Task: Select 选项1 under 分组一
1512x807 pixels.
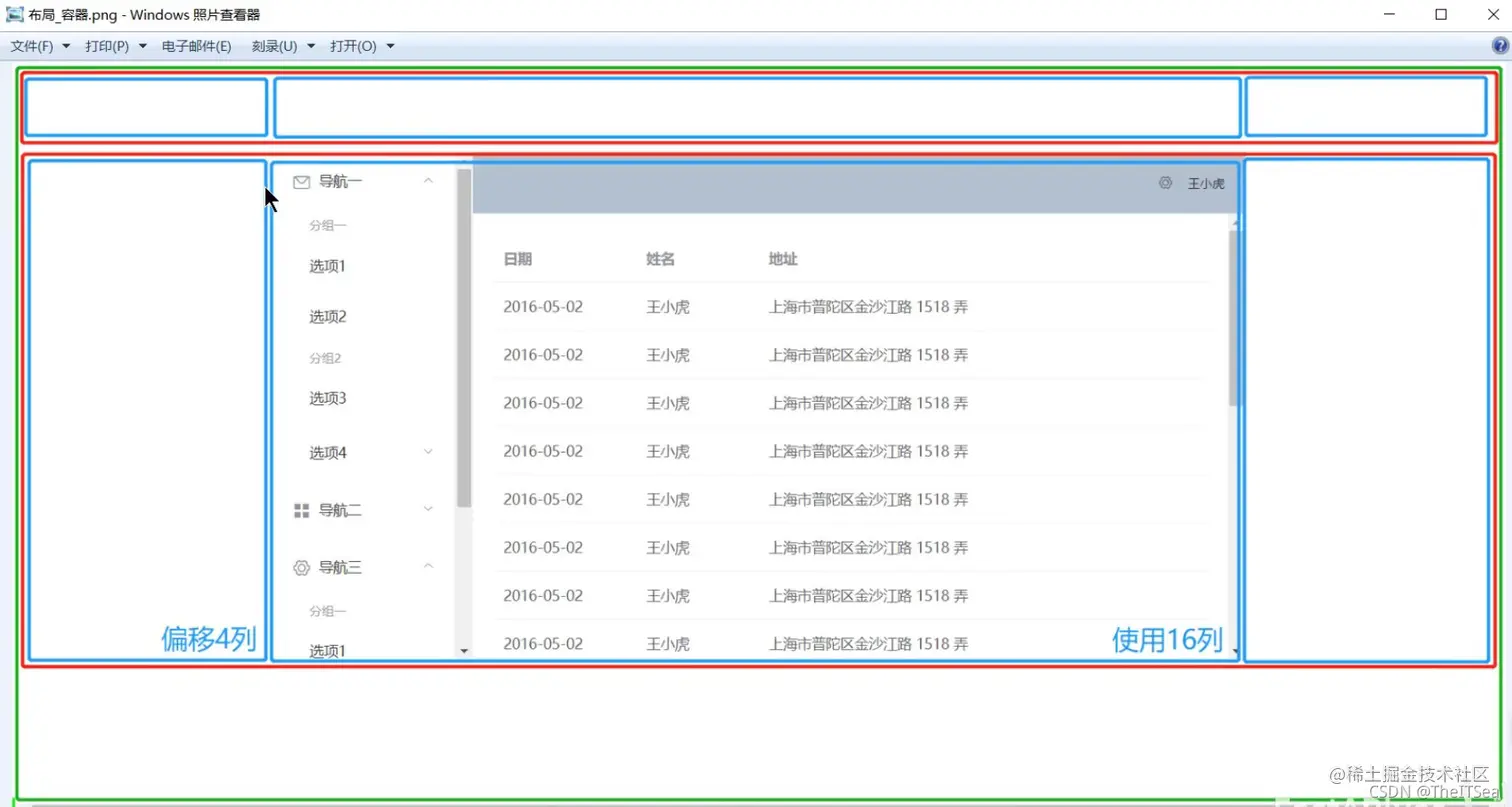Action: pos(327,266)
